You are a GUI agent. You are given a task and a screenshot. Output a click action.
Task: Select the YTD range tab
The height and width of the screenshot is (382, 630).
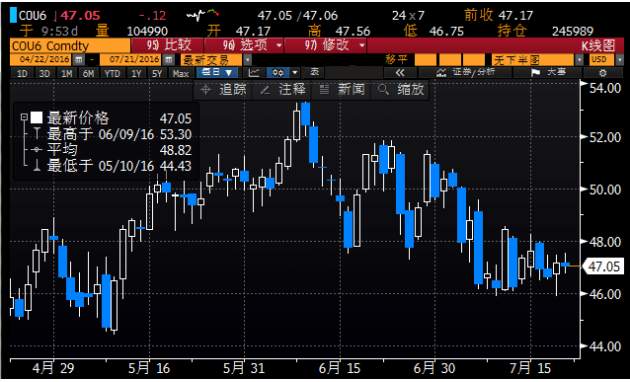112,74
